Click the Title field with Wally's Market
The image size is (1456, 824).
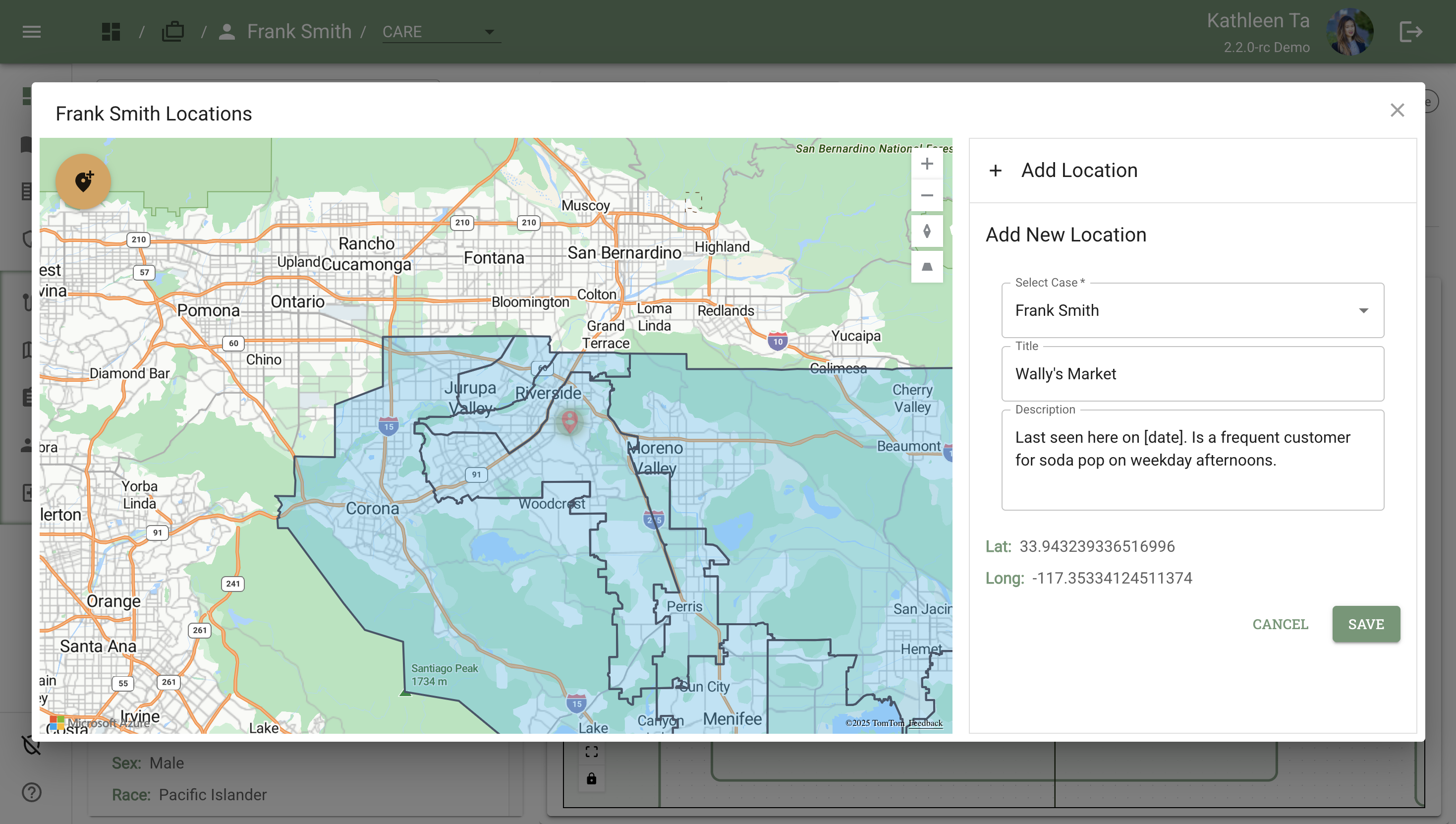1192,374
